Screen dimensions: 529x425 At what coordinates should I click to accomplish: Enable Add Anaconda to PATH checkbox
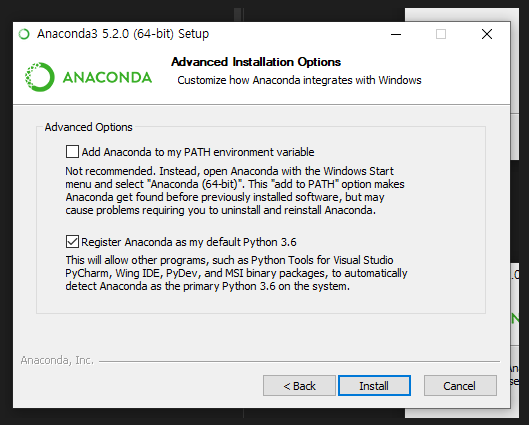[72, 152]
